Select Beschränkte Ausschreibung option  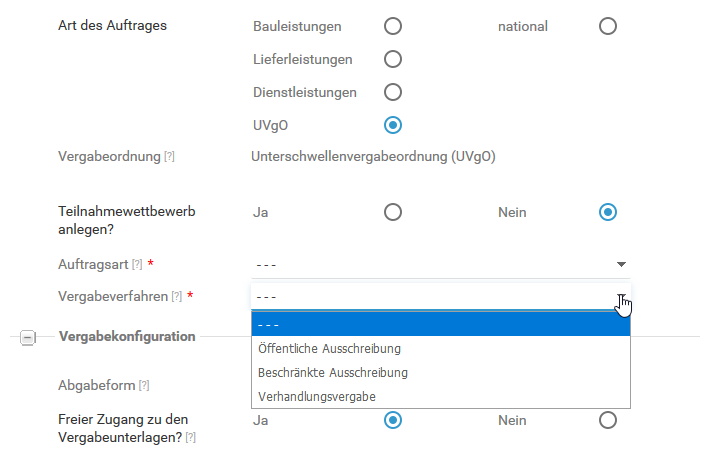point(332,373)
